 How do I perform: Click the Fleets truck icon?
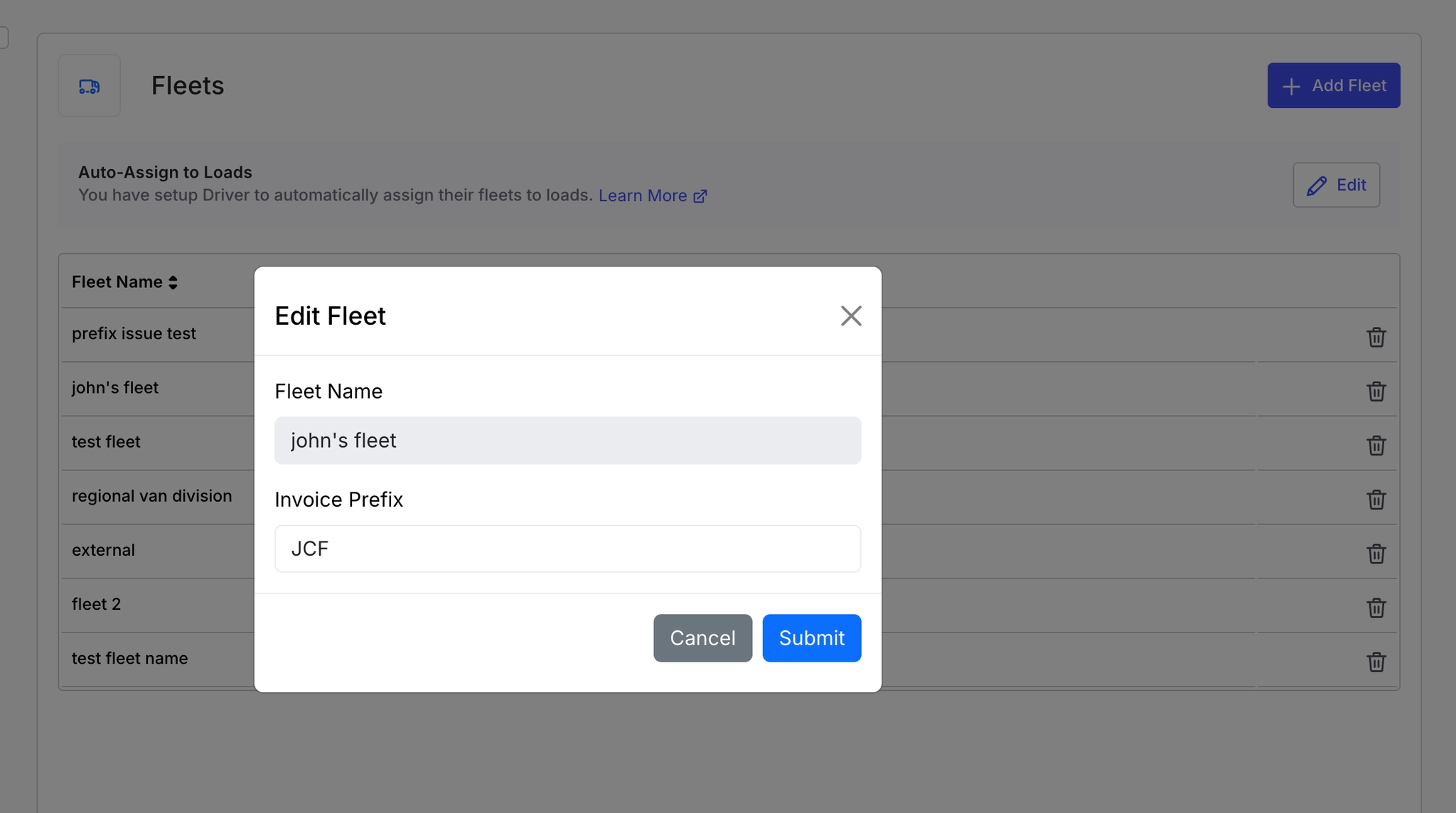point(89,86)
